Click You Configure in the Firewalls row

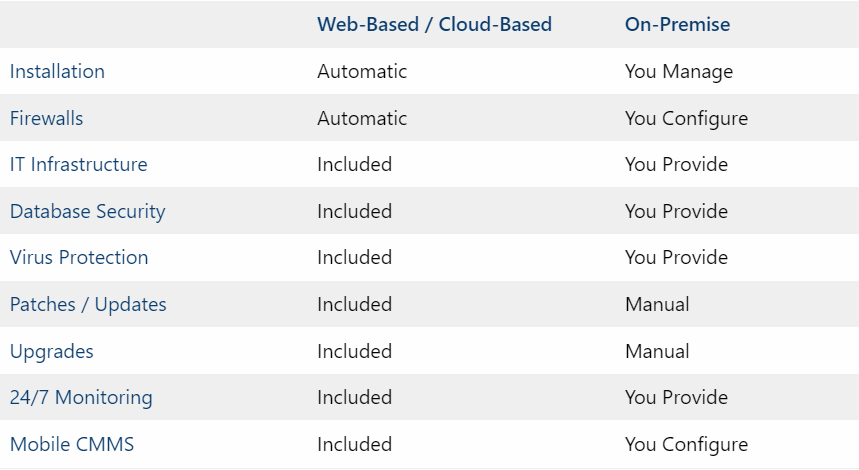[686, 118]
